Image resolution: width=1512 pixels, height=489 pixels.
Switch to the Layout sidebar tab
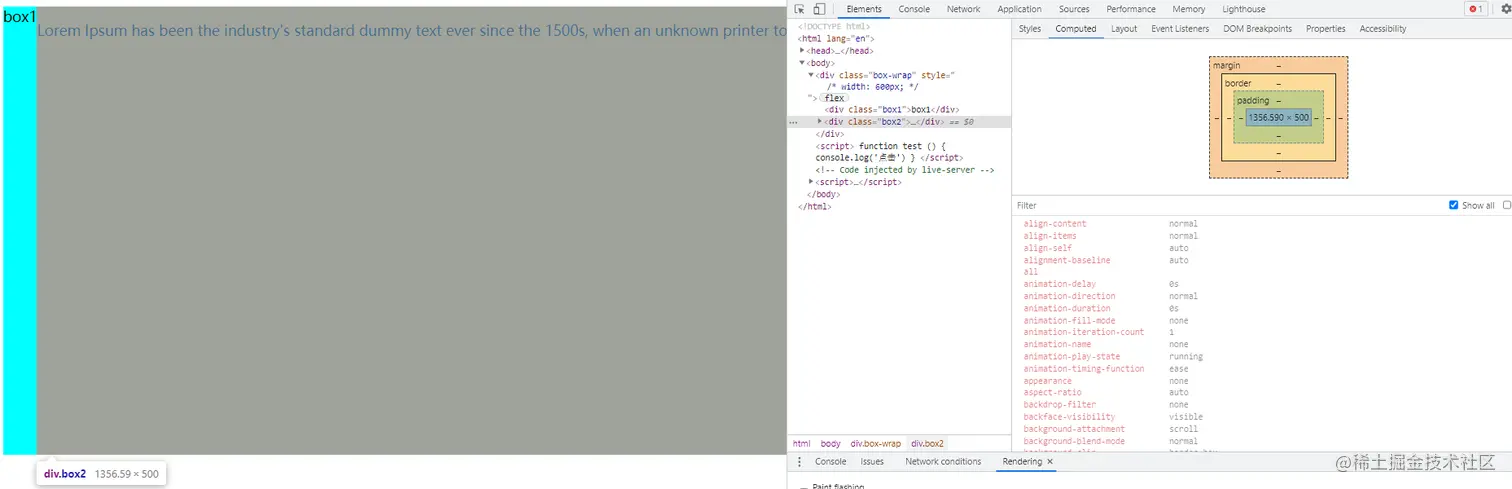(x=1124, y=29)
